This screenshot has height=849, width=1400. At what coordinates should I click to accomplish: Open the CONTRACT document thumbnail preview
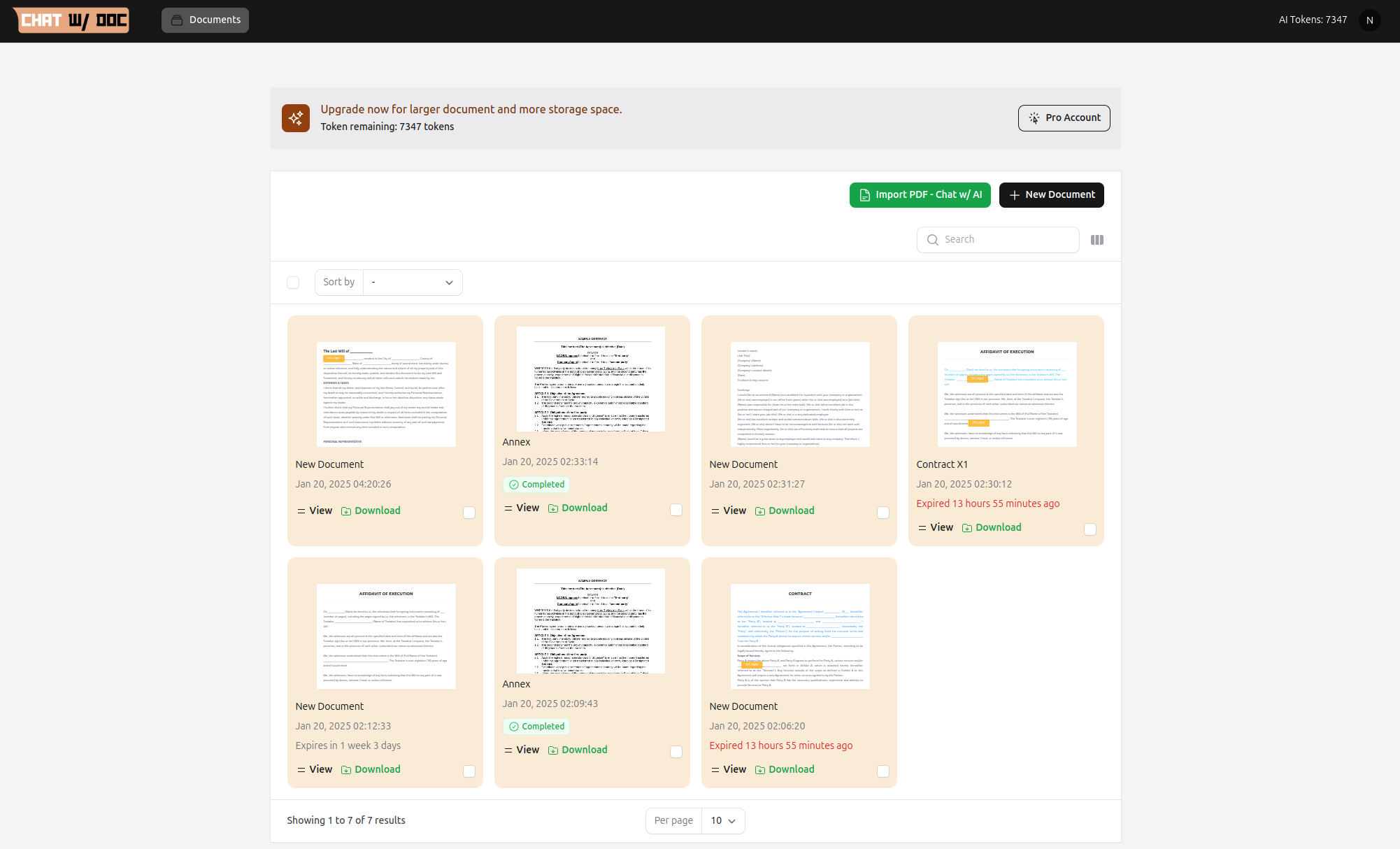(800, 636)
